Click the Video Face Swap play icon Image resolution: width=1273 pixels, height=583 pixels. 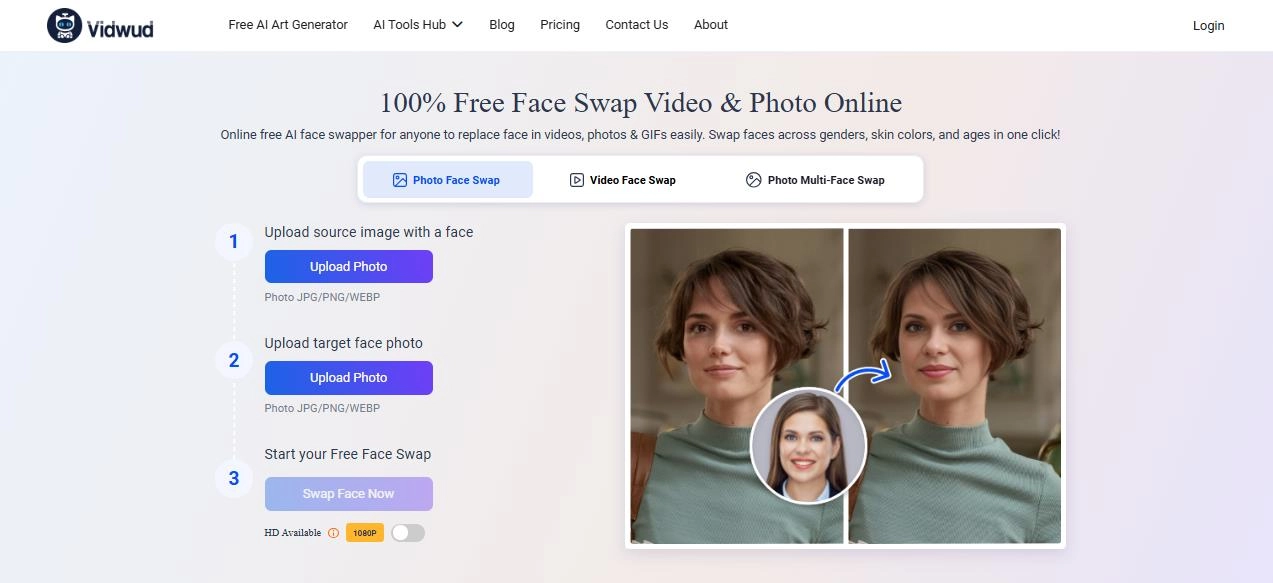(576, 179)
